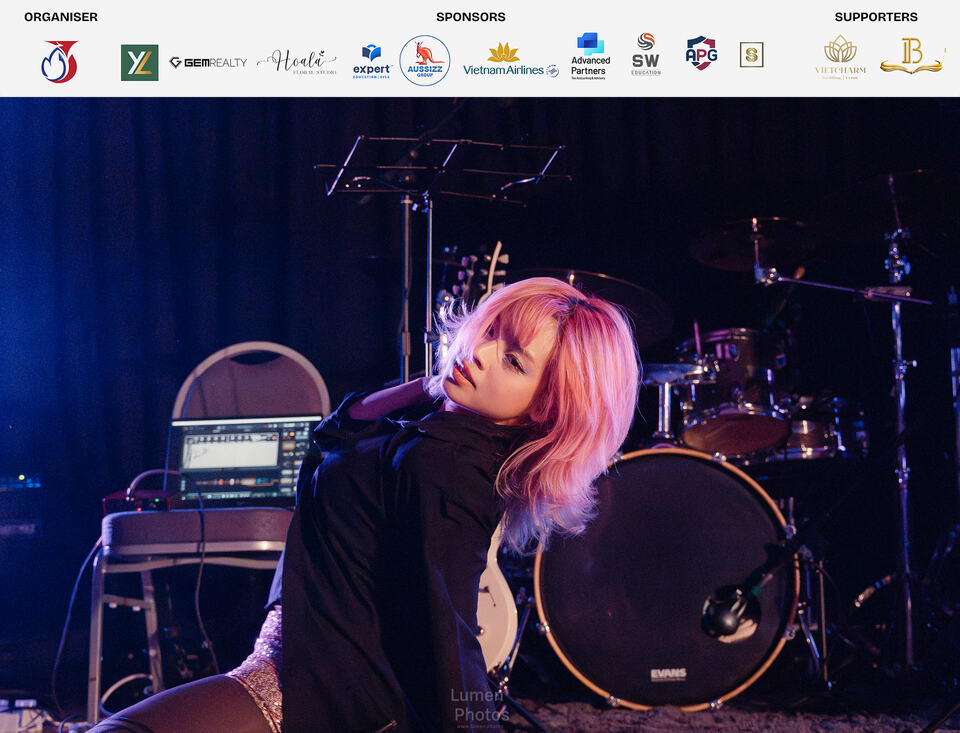
Task: Click the gold square S logo
Action: [x=751, y=55]
